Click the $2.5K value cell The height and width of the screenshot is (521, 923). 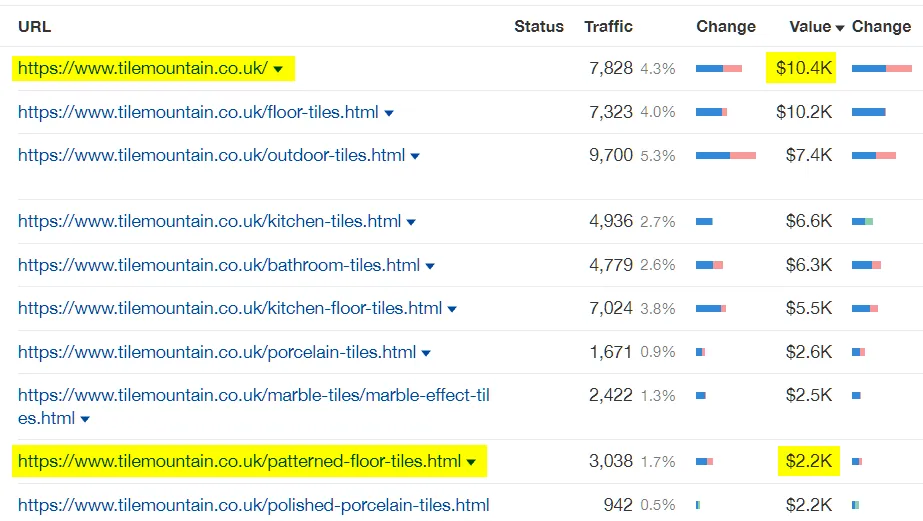click(809, 395)
